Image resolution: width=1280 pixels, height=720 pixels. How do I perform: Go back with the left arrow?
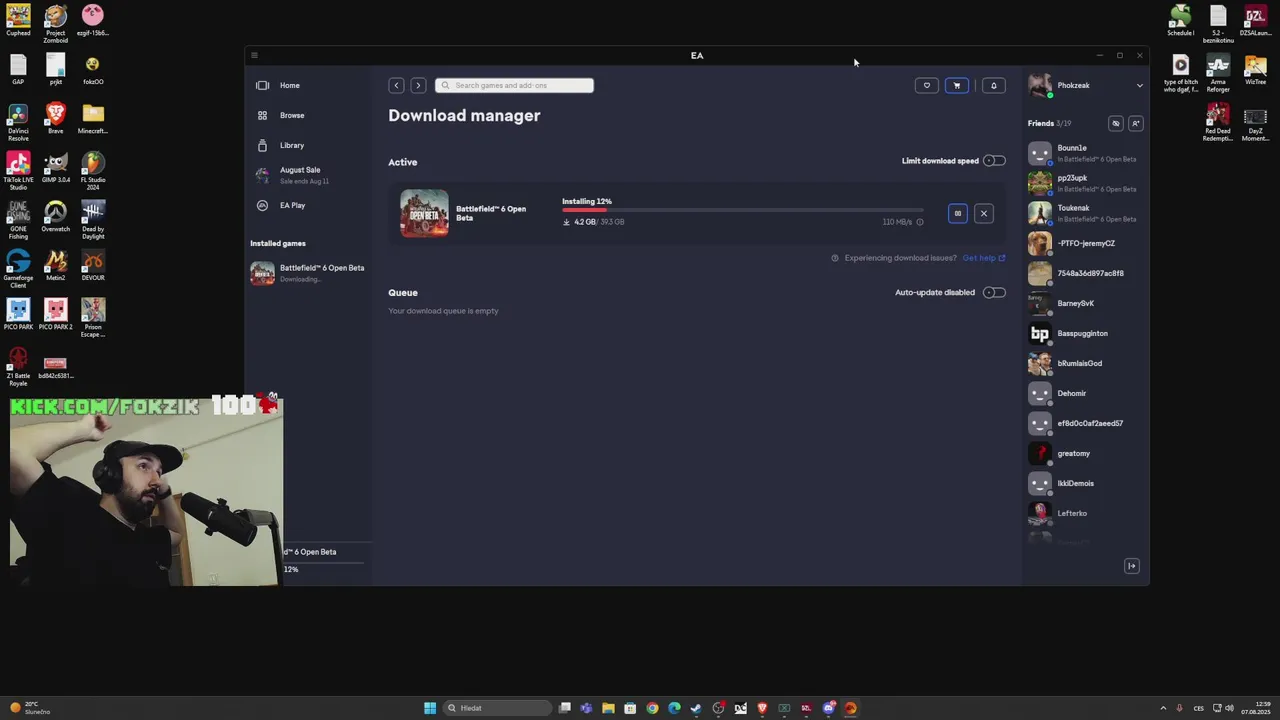pyautogui.click(x=397, y=86)
